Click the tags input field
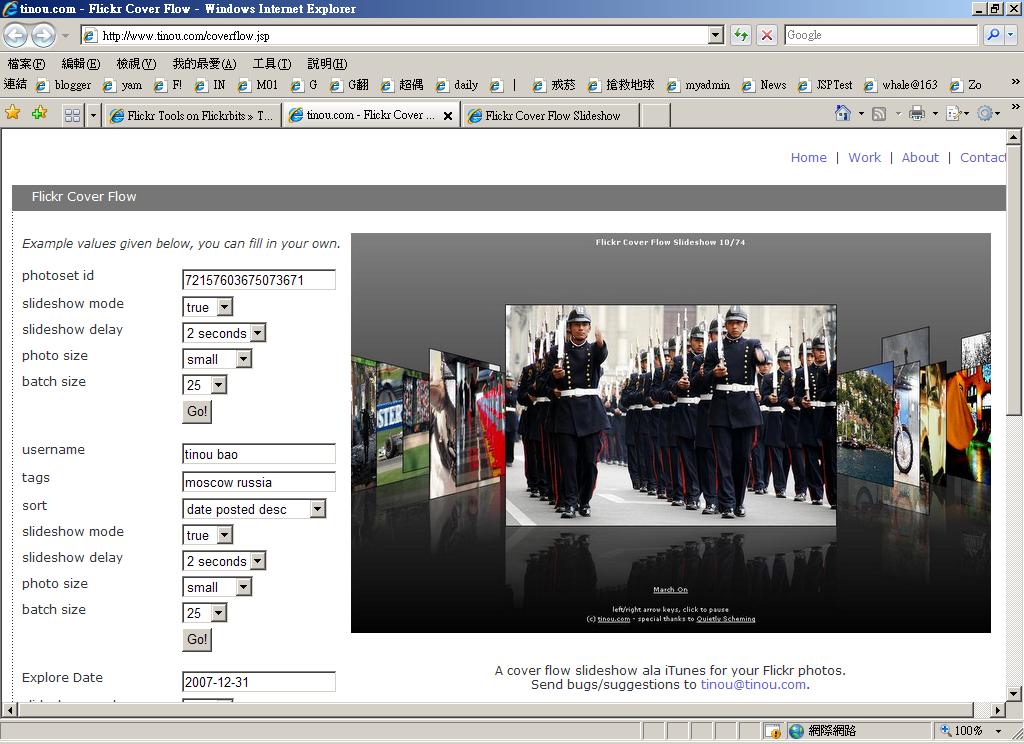Viewport: 1024px width, 744px height. 259,482
